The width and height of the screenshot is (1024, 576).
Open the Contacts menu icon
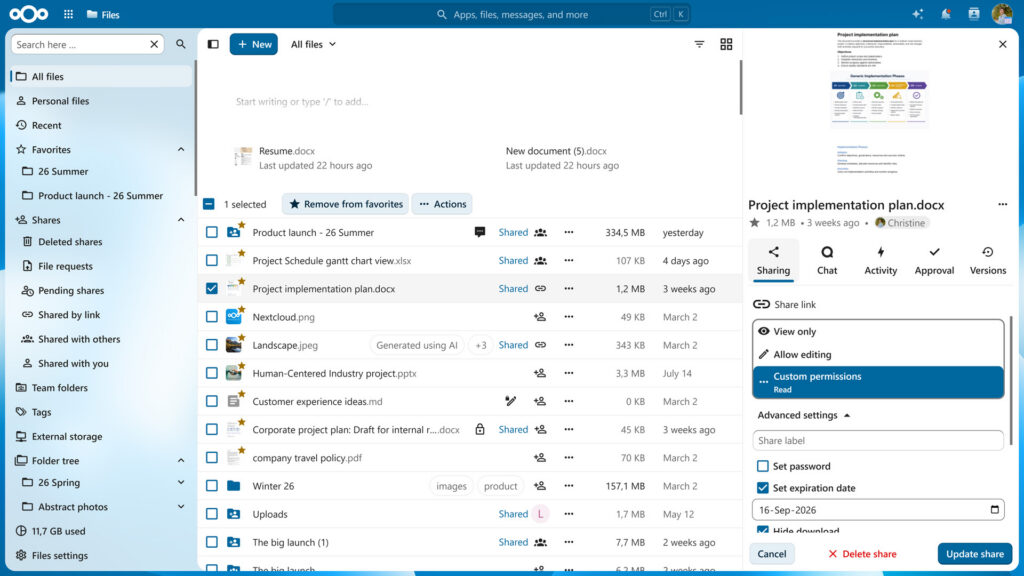(x=974, y=14)
